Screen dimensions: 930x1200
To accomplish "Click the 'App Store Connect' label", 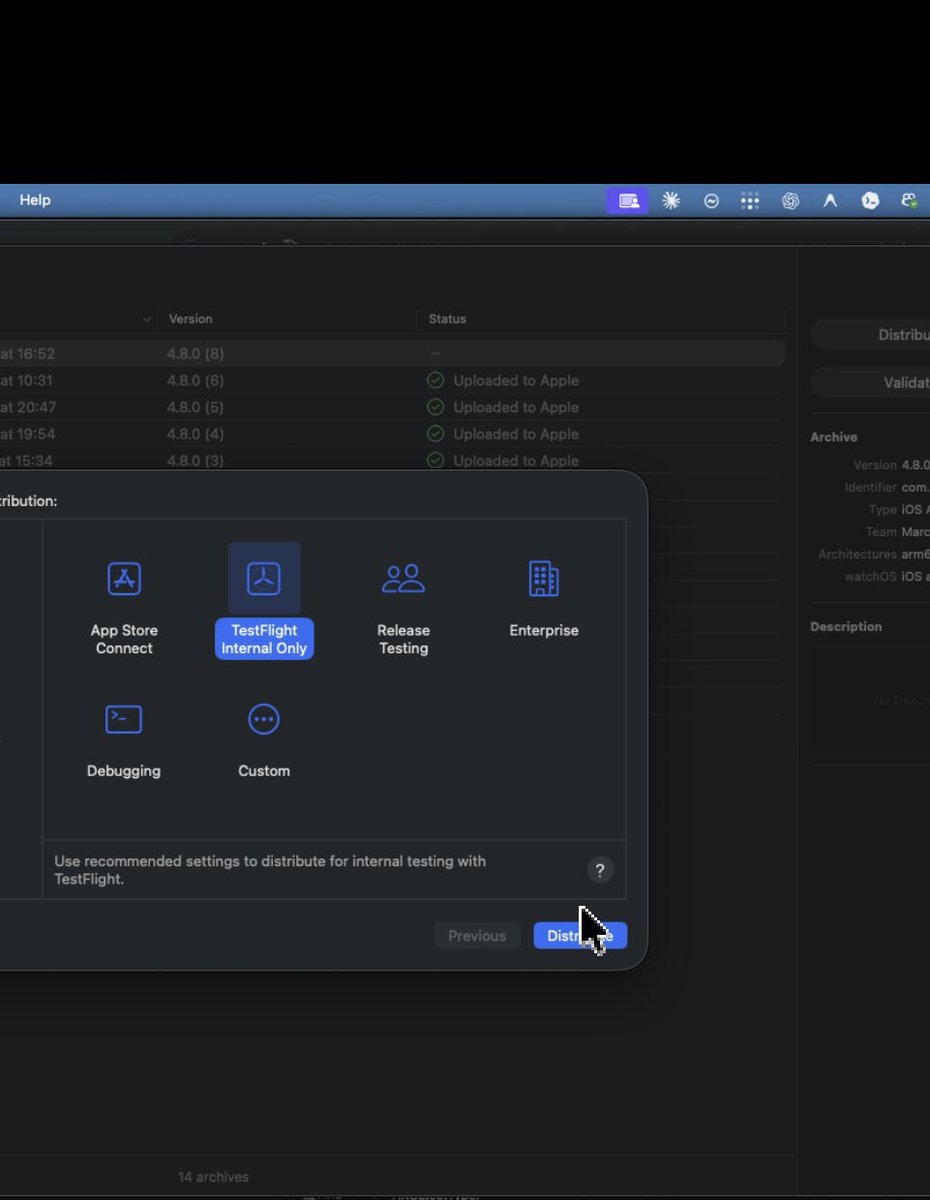I will [x=124, y=639].
